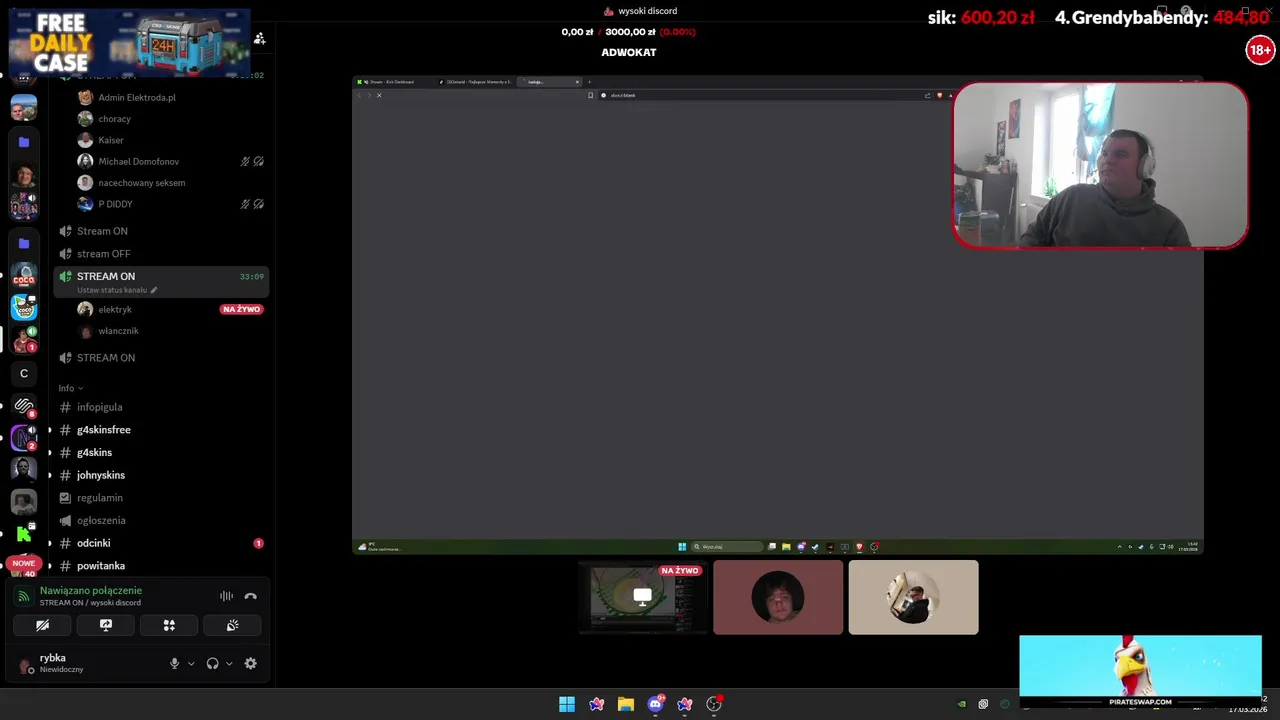Screen dimensions: 1280x720
Task: Open noise suppression waveform icon
Action: (x=227, y=596)
